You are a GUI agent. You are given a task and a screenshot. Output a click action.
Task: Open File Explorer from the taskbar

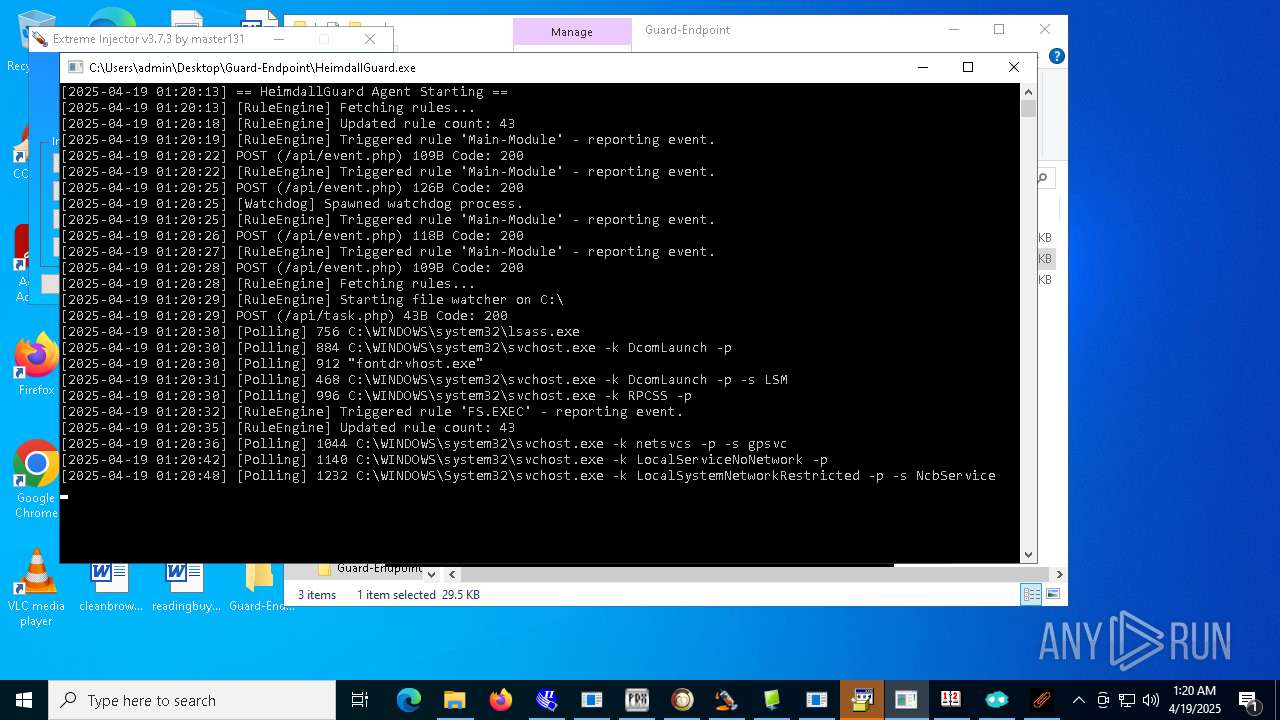(455, 700)
